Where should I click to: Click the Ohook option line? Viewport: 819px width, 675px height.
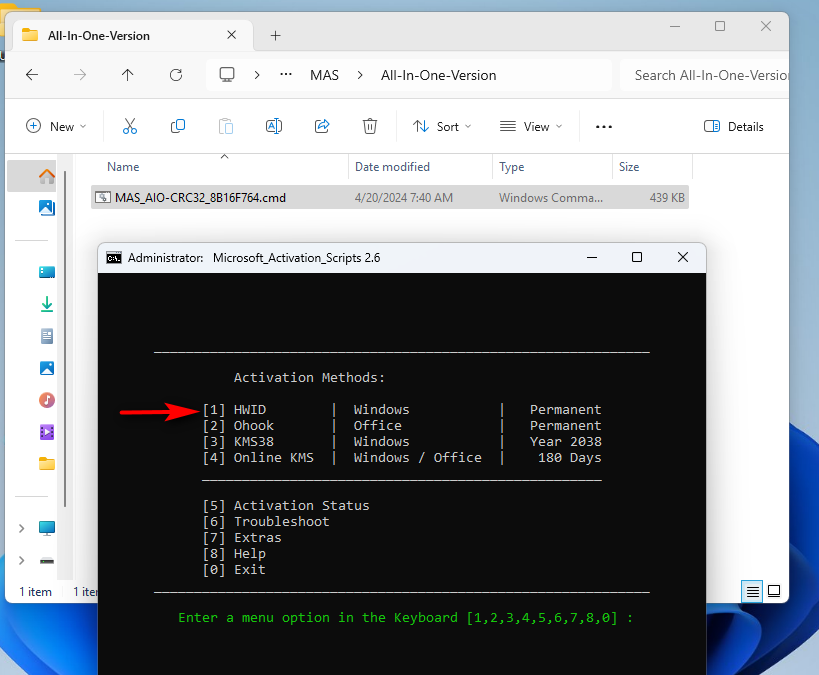click(x=402, y=426)
